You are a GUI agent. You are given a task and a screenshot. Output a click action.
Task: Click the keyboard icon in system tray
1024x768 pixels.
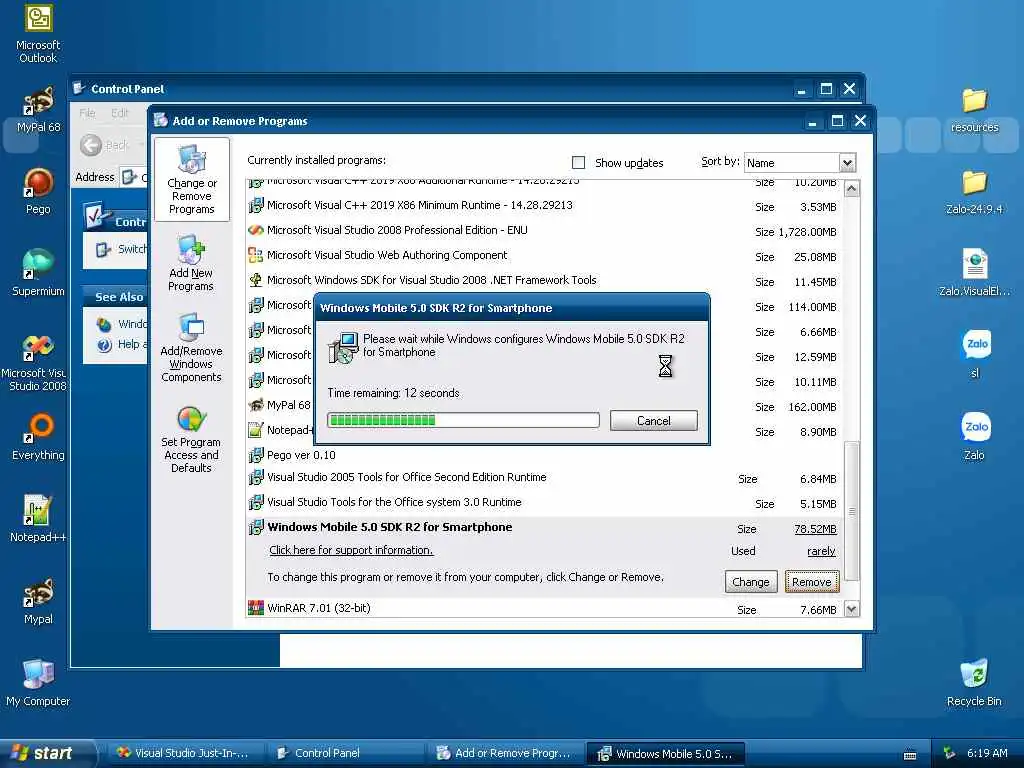pyautogui.click(x=910, y=755)
